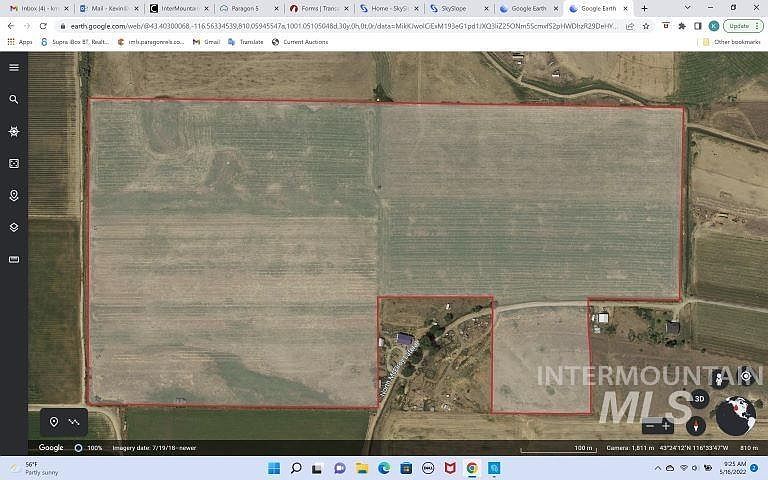This screenshot has width=768, height=480.
Task: Open the Apps bookmark shortcut
Action: [x=20, y=42]
